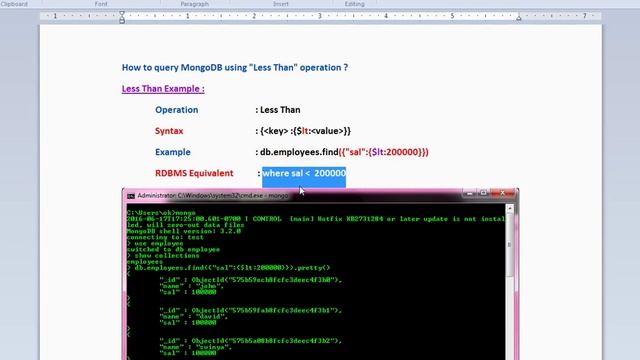Click 'db.employees.find' in the document example line
This screenshot has width=640, height=360.
299,152
